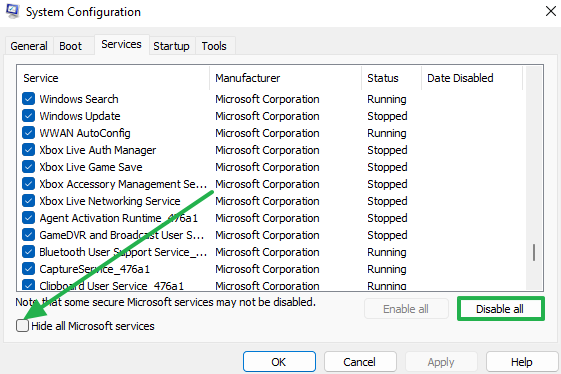This screenshot has height=374, width=561.
Task: Uncheck the Bluetooth User Support Service checkbox
Action: 28,252
